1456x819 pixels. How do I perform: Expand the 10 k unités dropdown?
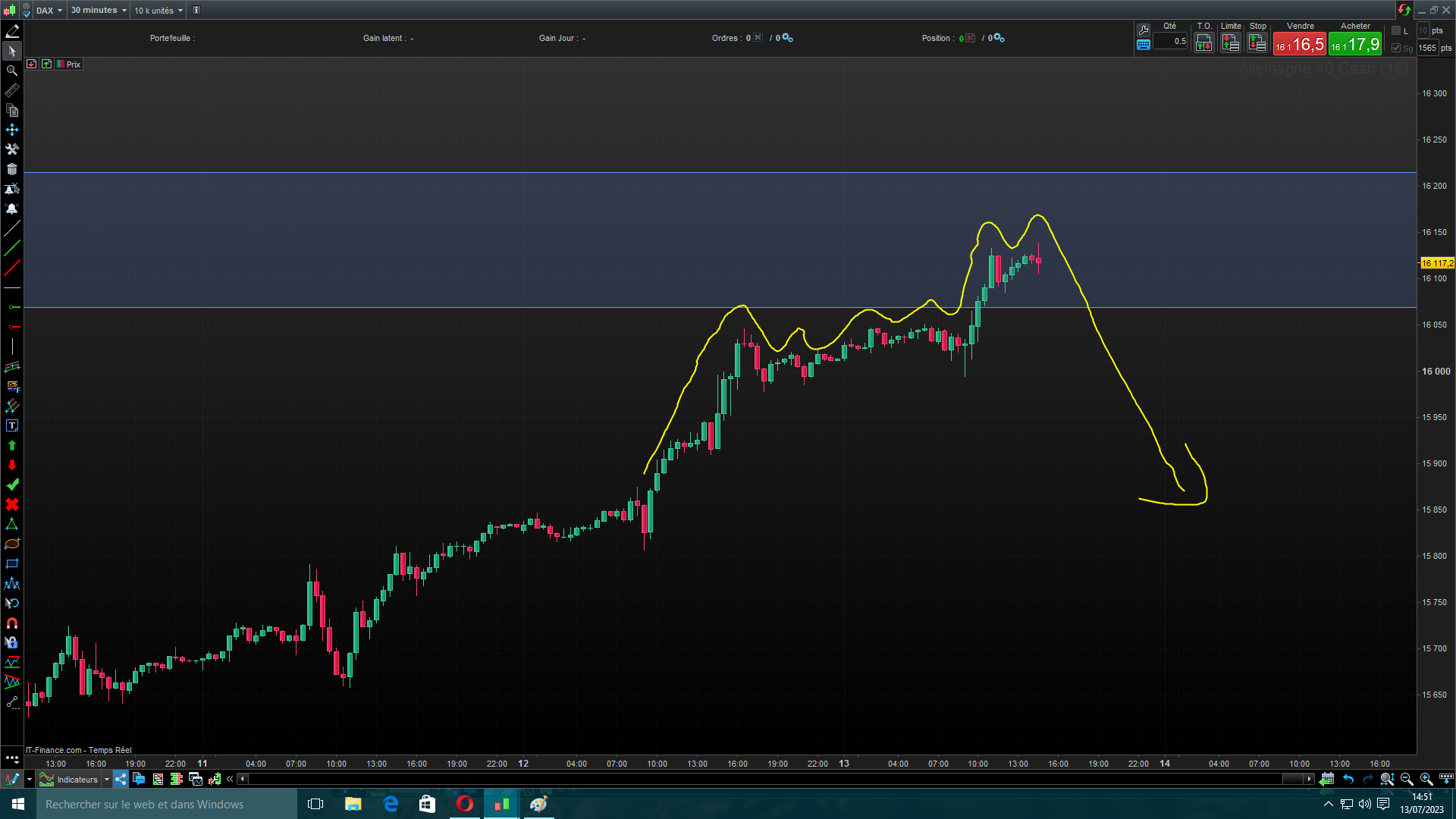pyautogui.click(x=158, y=11)
